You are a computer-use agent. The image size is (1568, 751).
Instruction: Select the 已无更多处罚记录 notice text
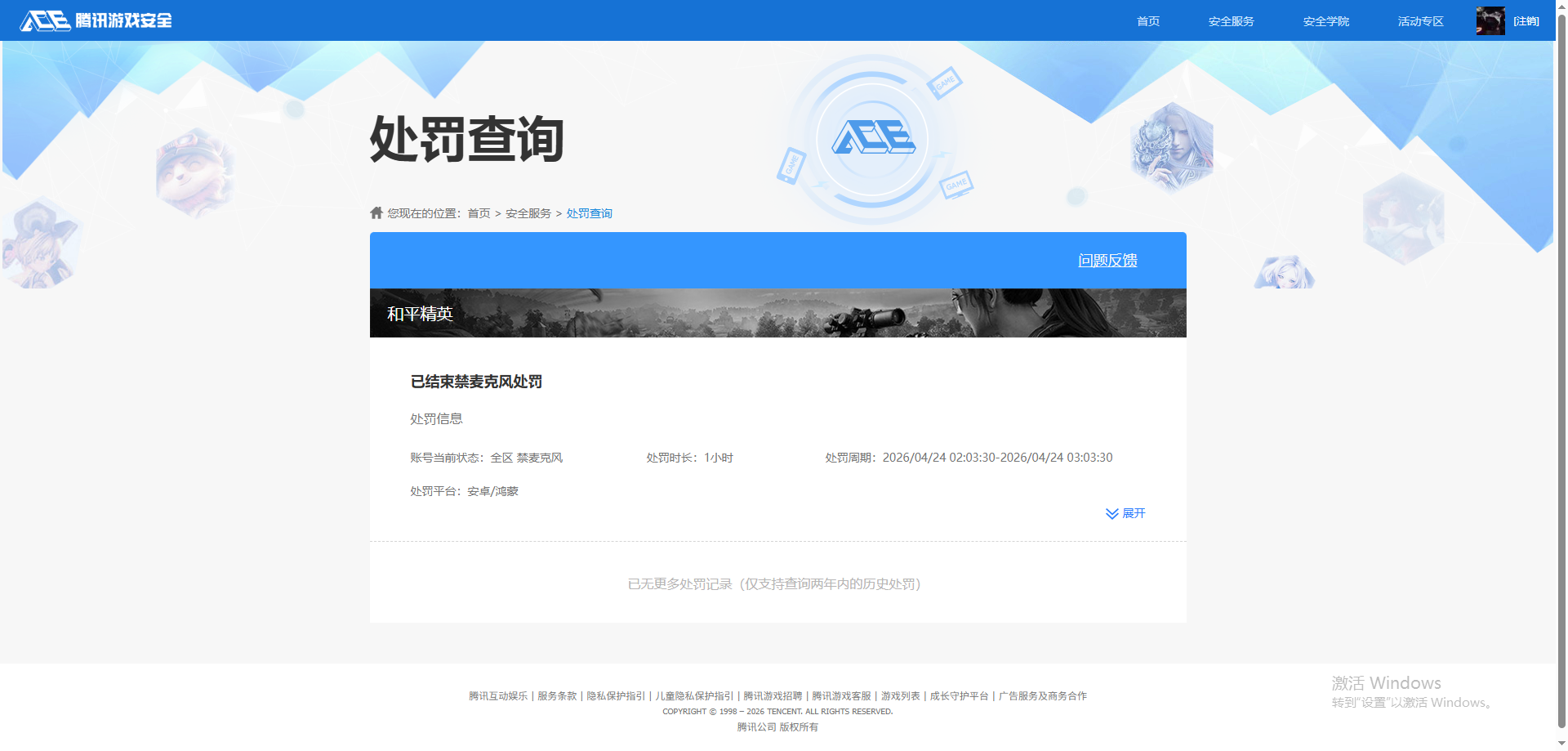(774, 584)
